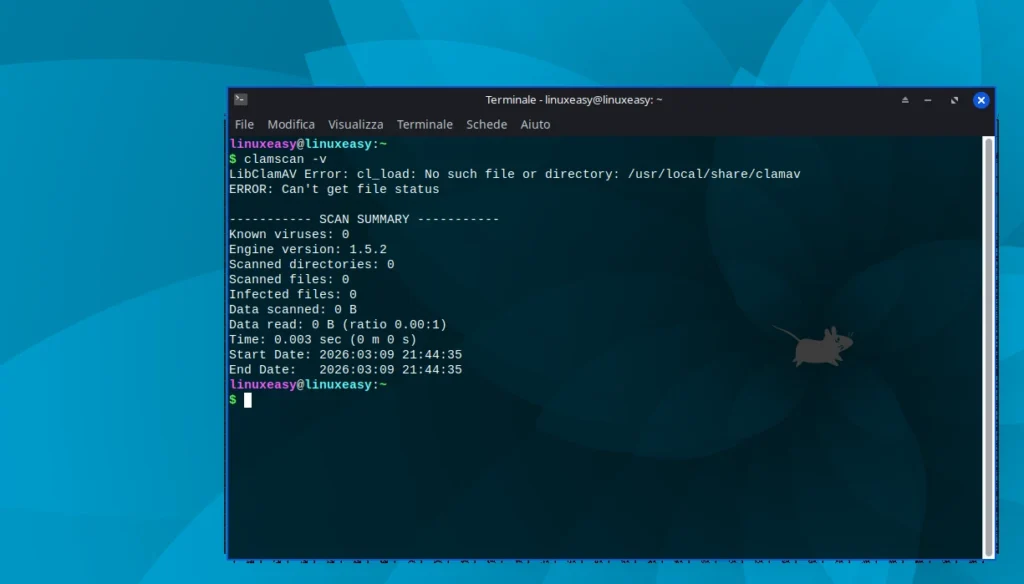Screen dimensions: 1024x584
Task: Open the Terminale menu
Action: pyautogui.click(x=424, y=124)
